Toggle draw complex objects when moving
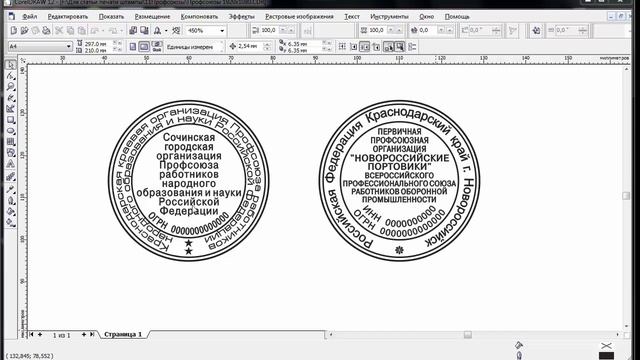 coord(389,47)
